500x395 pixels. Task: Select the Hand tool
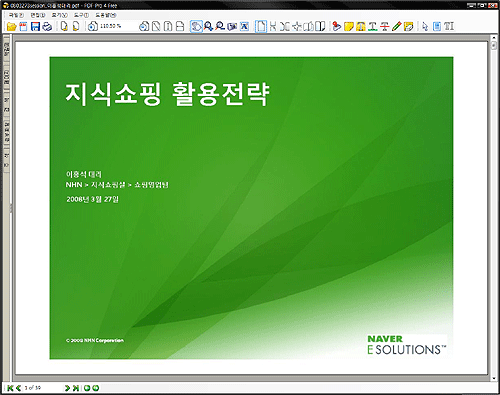coord(196,26)
